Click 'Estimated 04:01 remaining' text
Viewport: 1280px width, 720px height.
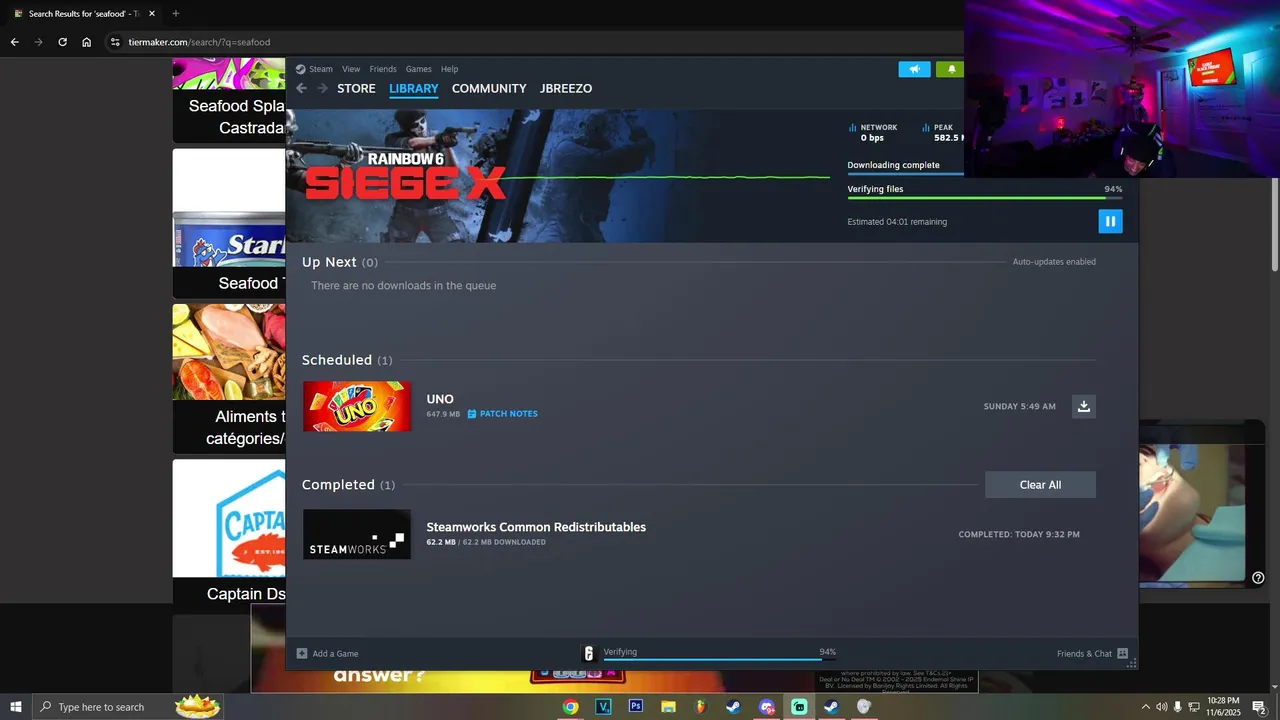(897, 221)
